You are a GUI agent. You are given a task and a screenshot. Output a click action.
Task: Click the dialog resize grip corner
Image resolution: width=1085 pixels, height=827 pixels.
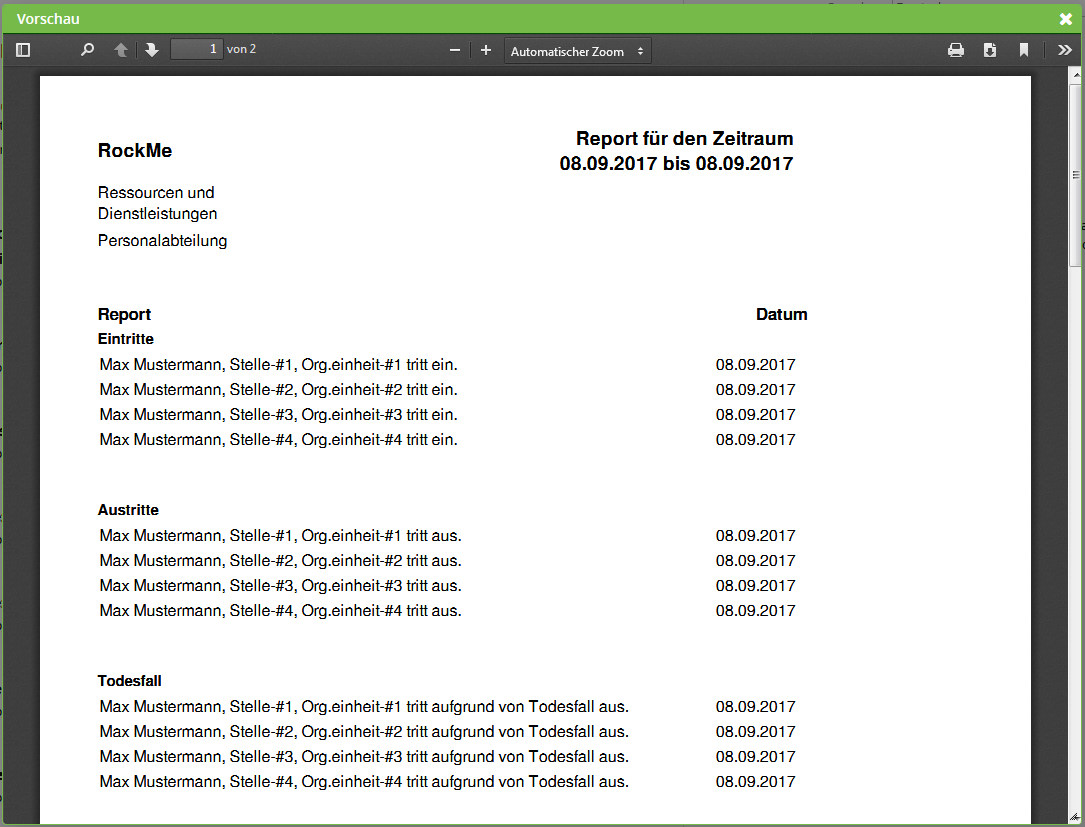click(1074, 817)
